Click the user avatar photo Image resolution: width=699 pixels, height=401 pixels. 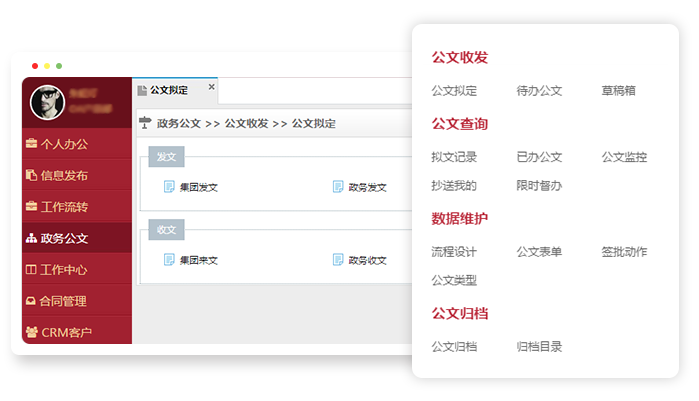46,102
